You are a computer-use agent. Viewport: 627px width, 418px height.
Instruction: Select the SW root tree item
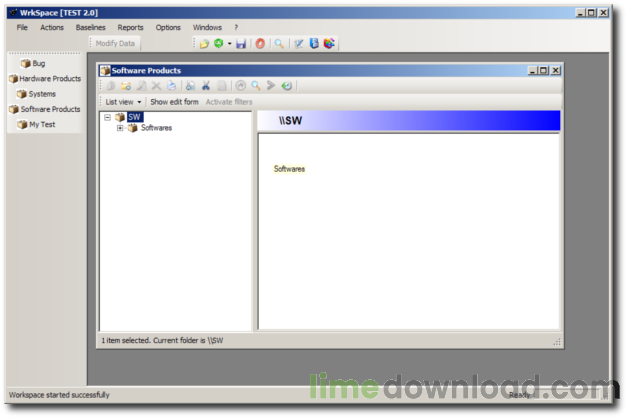(135, 117)
